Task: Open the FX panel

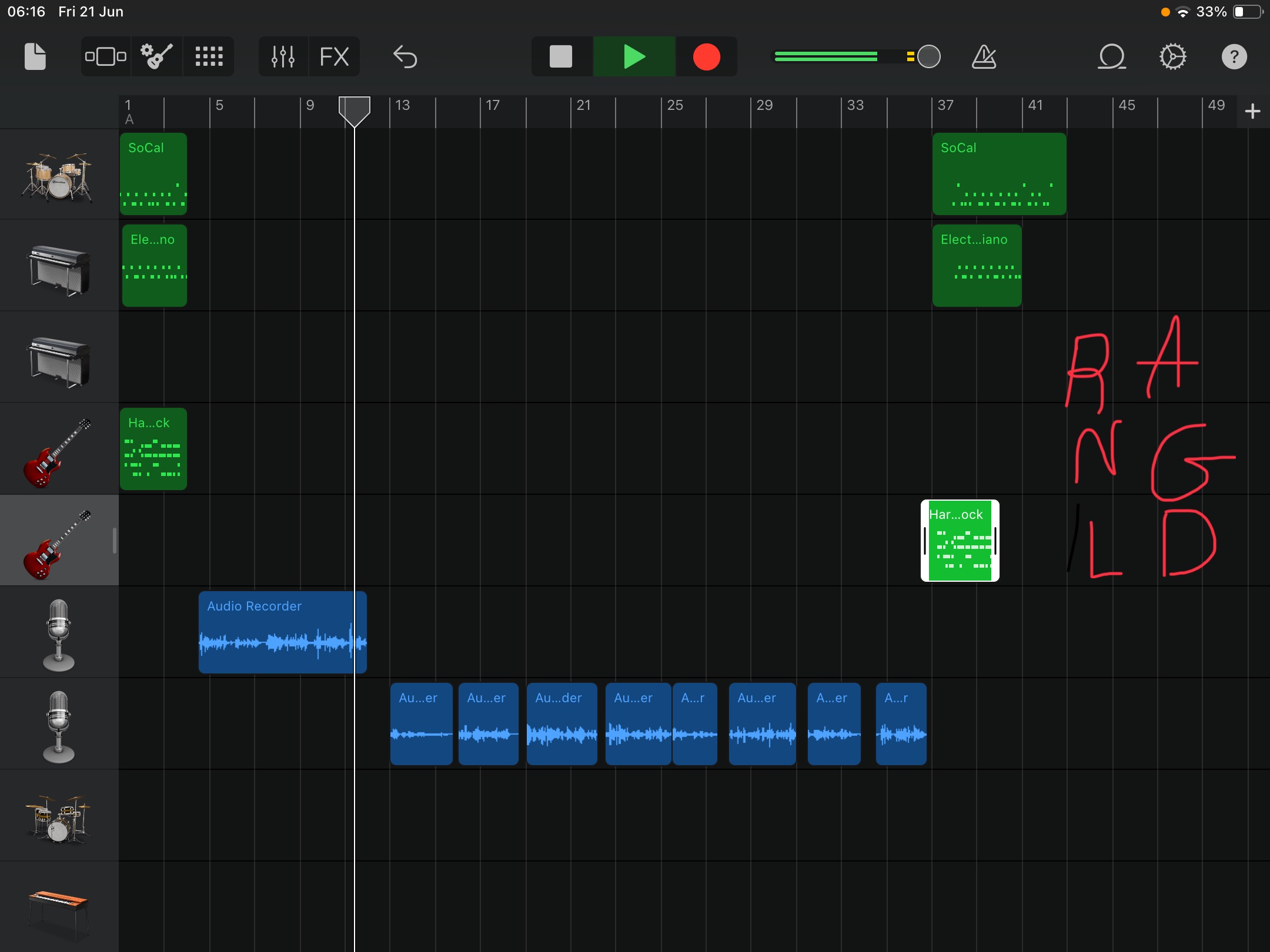Action: coord(334,57)
